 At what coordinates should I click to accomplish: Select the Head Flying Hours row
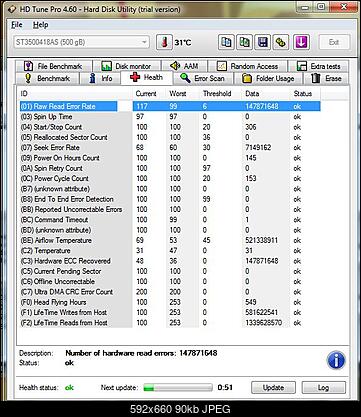[170, 302]
